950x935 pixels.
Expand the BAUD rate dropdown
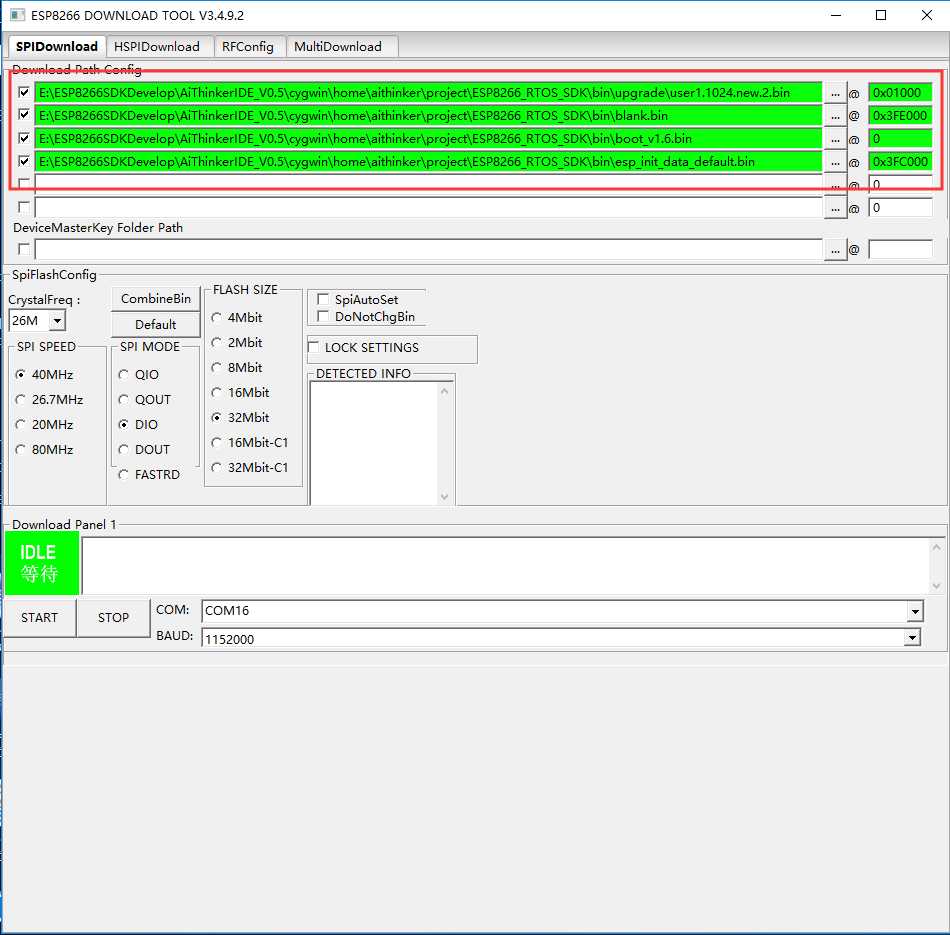click(911, 637)
